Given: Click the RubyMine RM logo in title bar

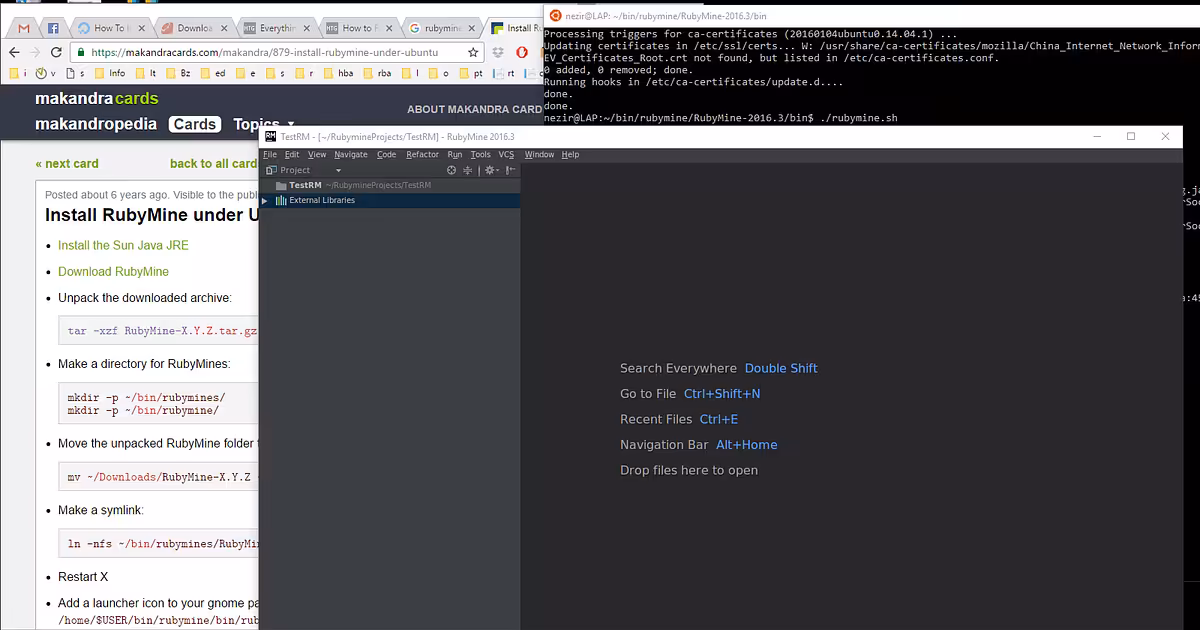Looking at the screenshot, I should (x=270, y=136).
